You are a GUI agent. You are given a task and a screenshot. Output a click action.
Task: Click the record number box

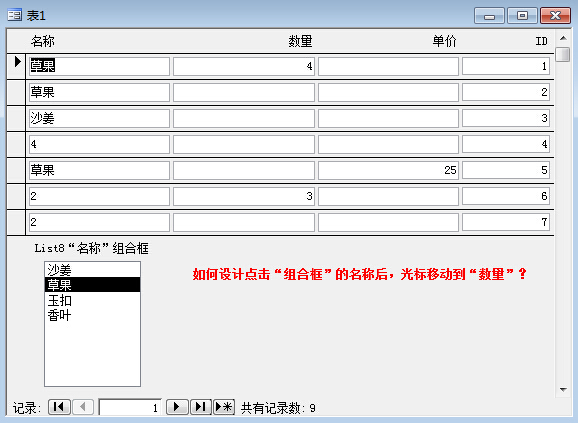coord(130,407)
